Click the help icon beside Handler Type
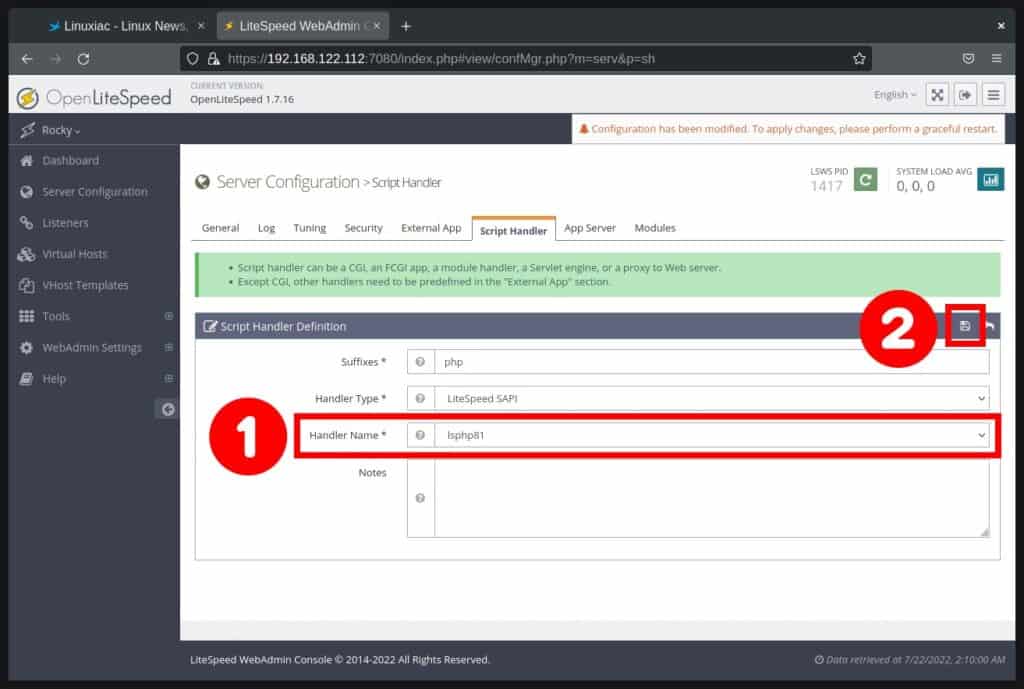 coord(421,398)
